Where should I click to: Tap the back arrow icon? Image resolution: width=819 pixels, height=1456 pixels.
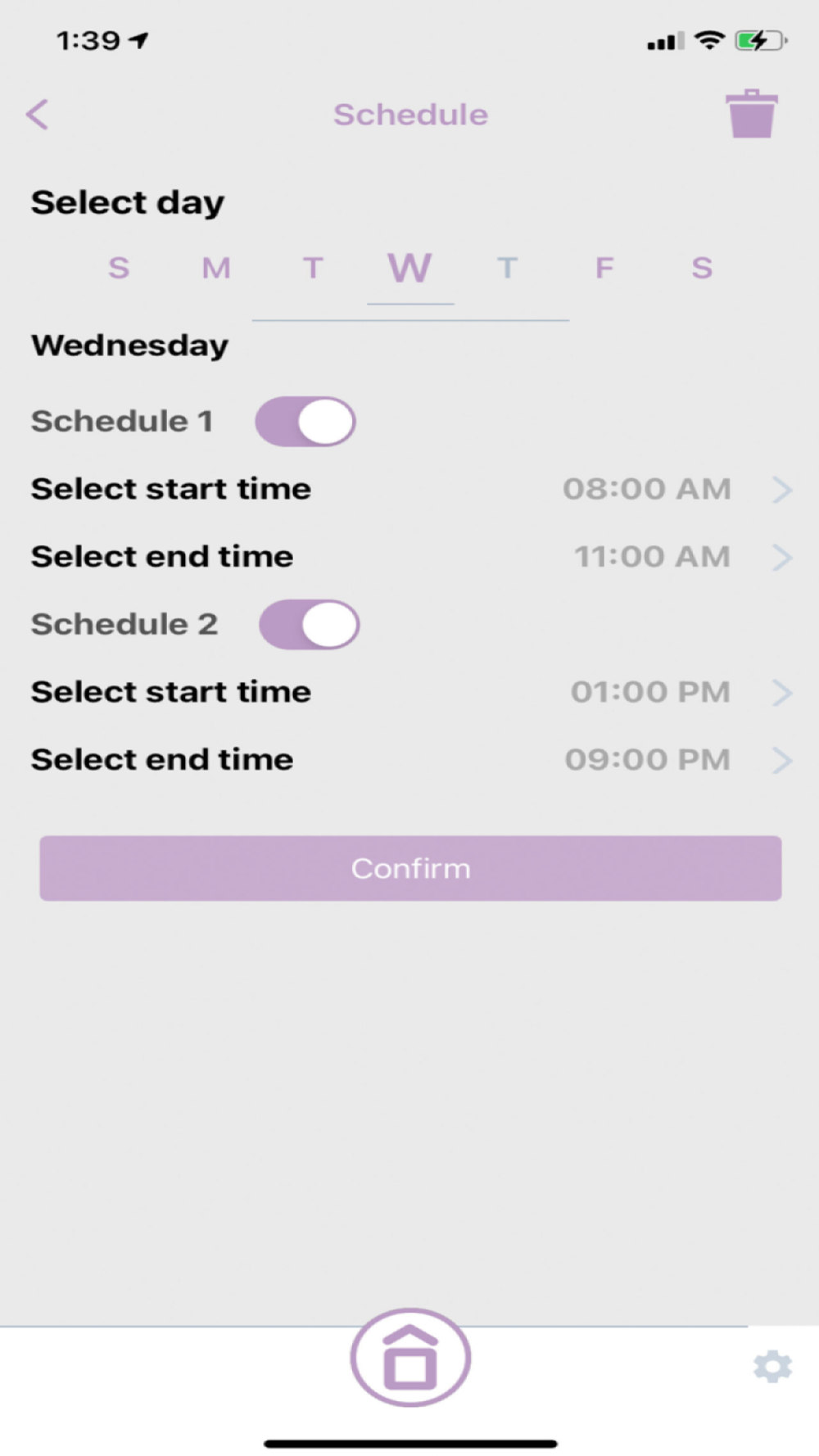tap(37, 115)
